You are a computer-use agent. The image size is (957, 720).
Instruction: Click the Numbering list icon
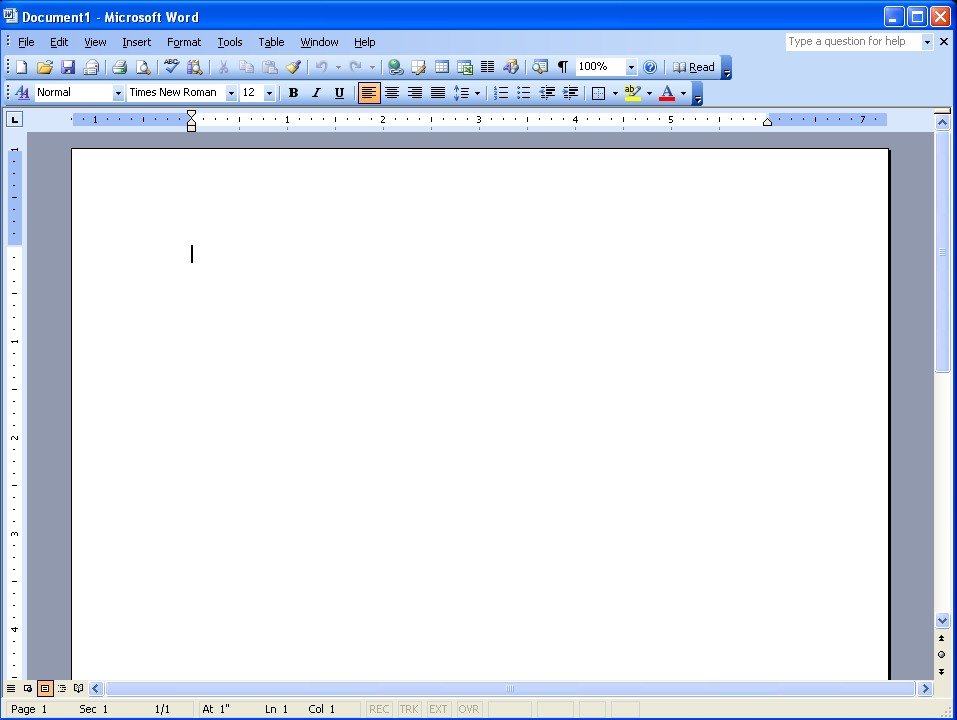click(501, 93)
